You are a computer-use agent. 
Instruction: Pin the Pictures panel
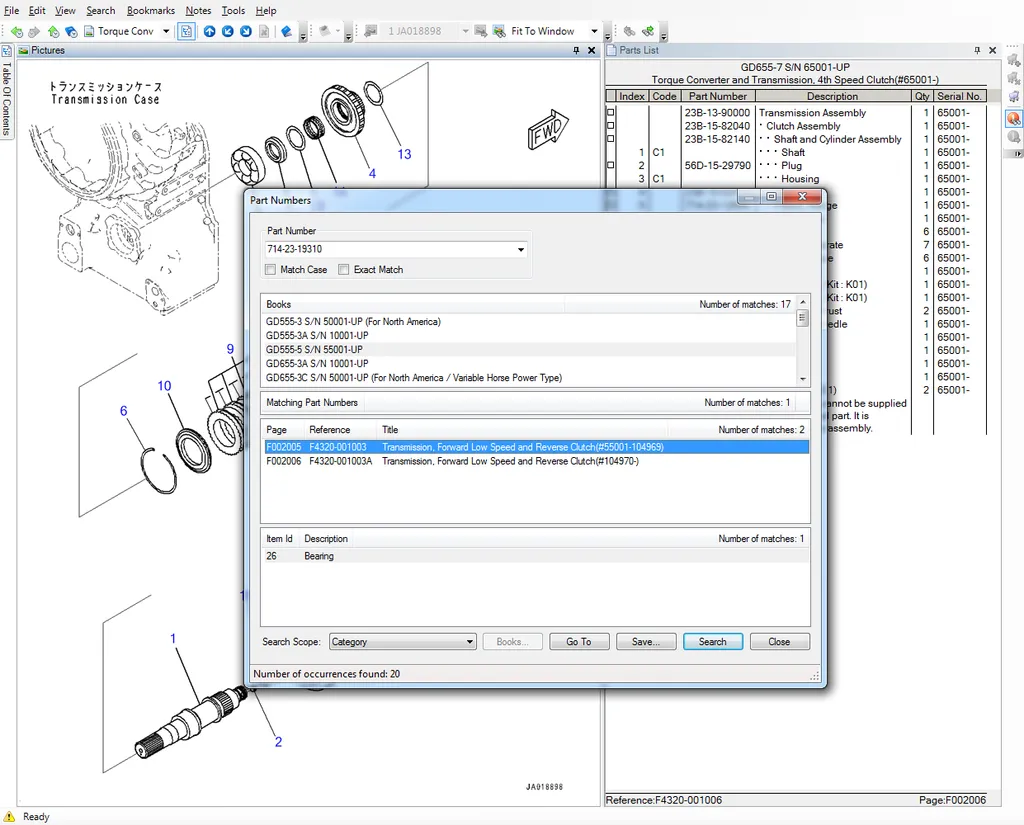coord(576,50)
